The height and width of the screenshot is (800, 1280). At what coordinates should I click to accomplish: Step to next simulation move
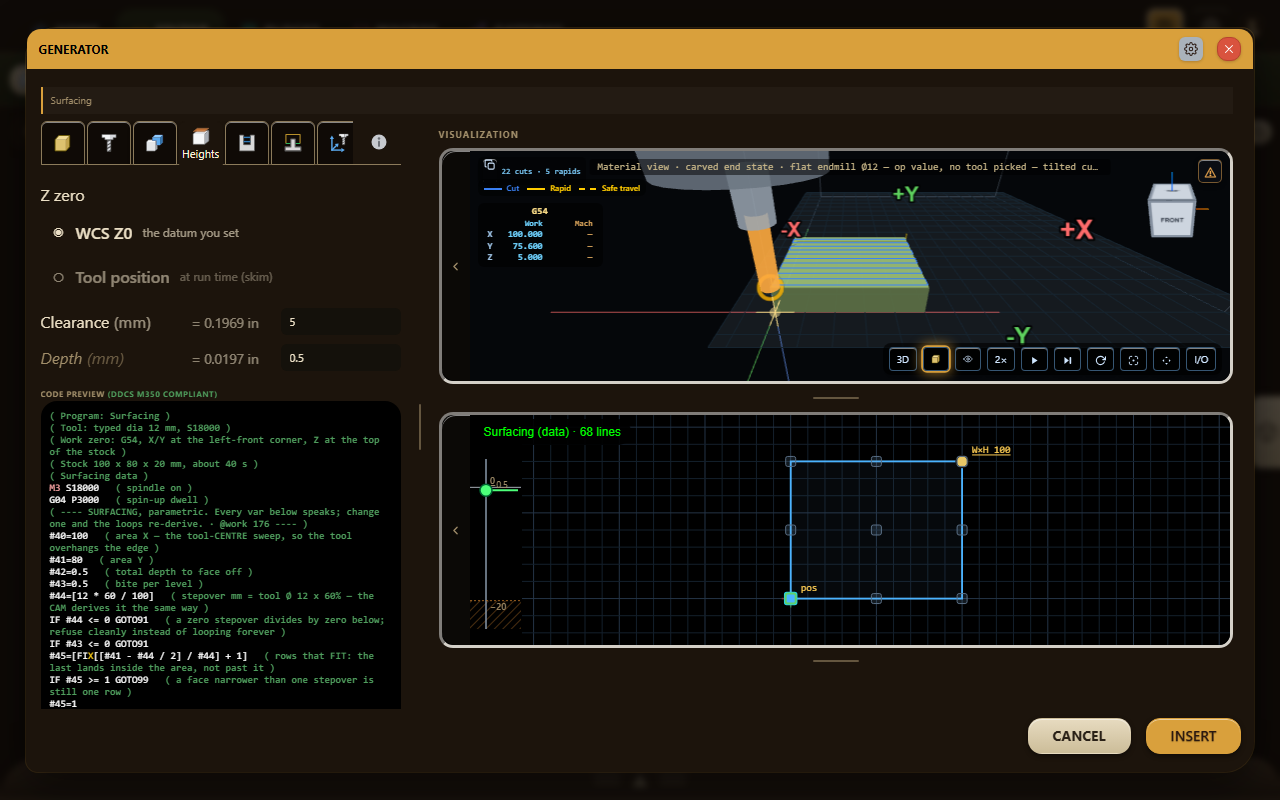[1067, 359]
